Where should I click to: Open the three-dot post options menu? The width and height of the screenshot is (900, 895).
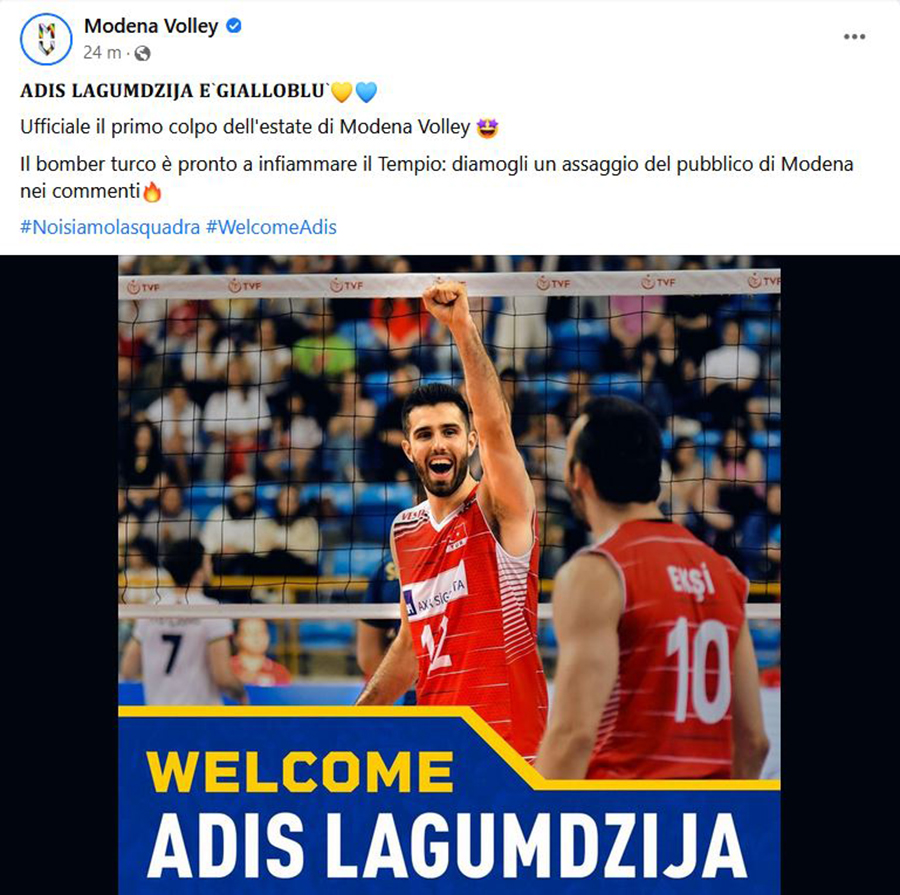tap(854, 37)
